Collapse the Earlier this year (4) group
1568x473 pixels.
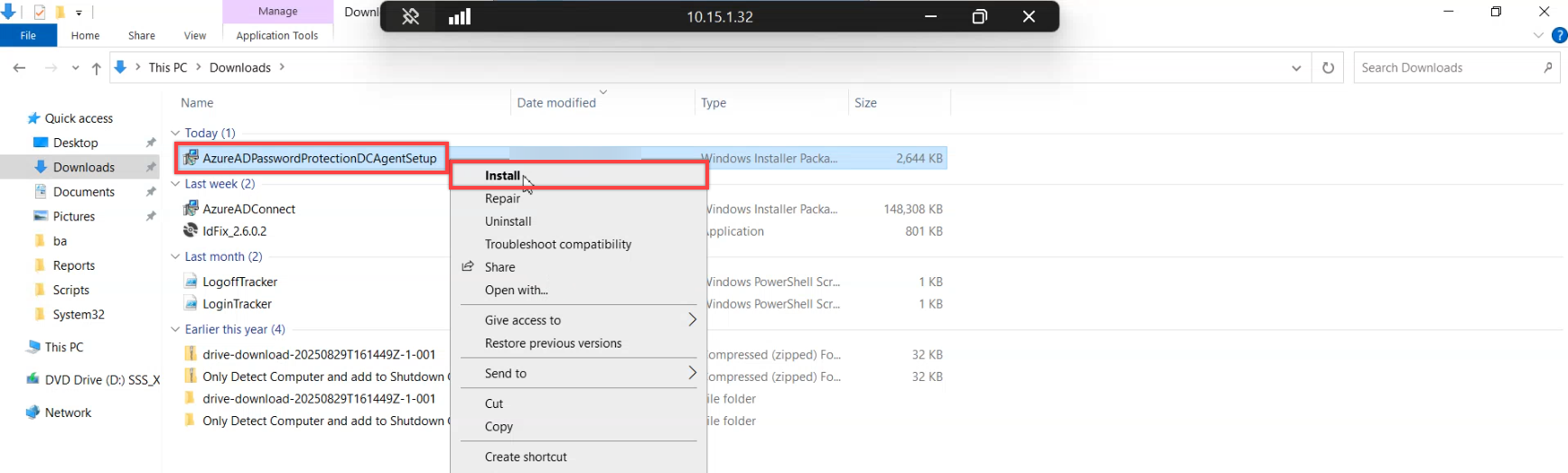tap(175, 329)
